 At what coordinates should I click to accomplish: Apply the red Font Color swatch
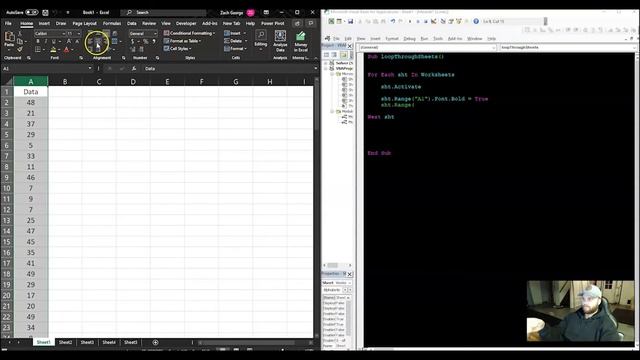(x=67, y=50)
